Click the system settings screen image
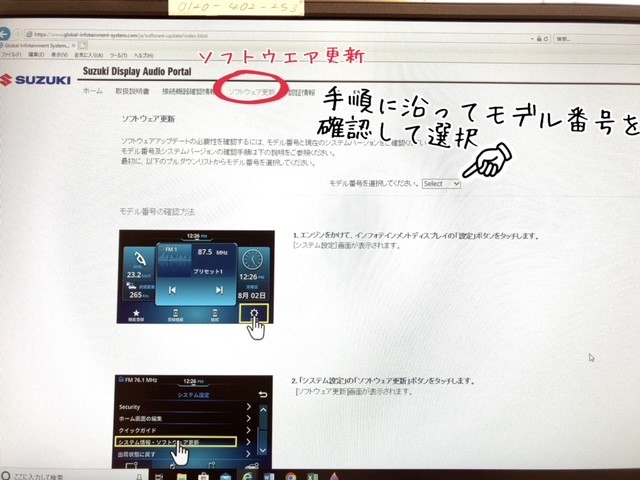 tap(193, 422)
